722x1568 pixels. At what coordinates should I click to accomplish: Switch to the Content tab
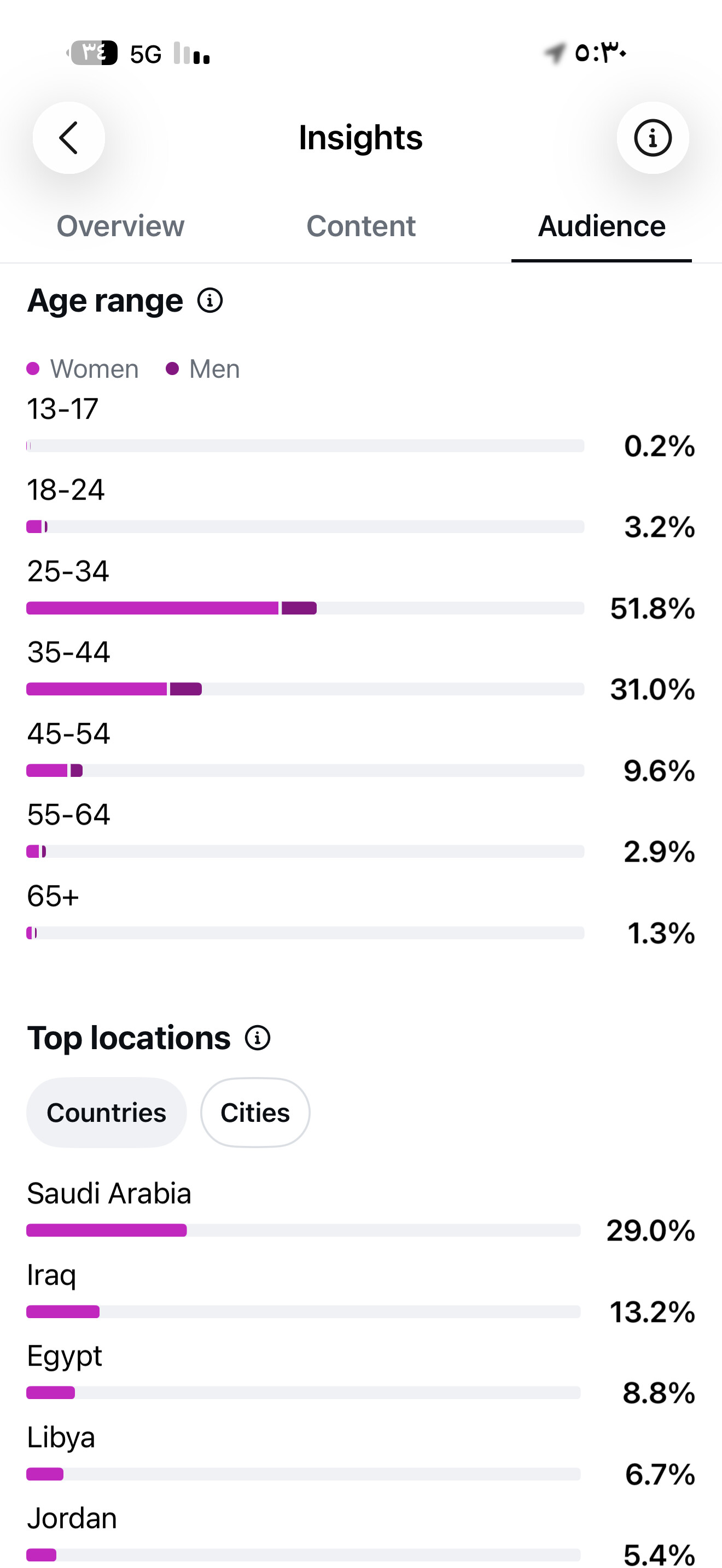click(x=361, y=226)
